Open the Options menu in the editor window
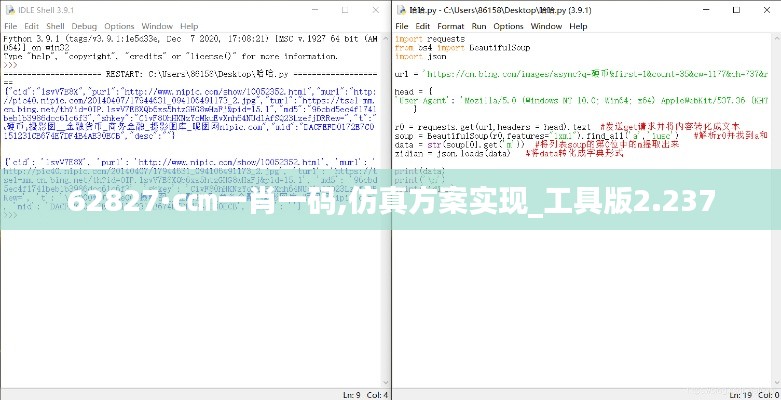The width and height of the screenshot is (781, 400). click(509, 26)
